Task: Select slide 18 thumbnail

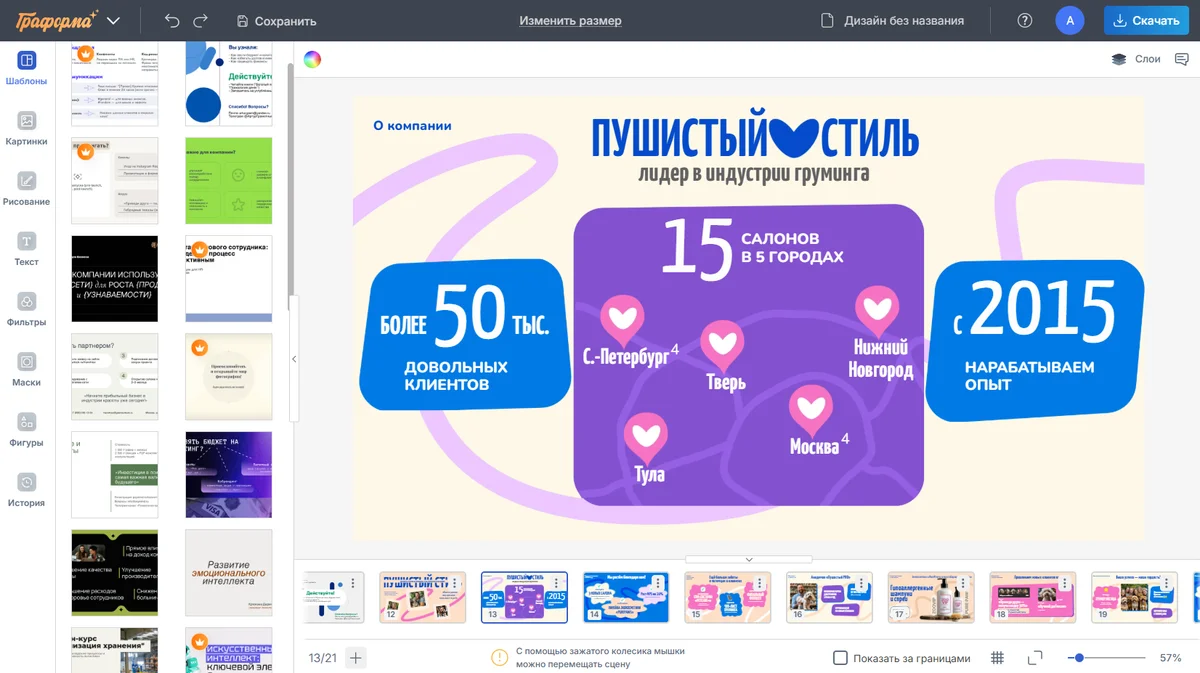Action: tap(1033, 597)
